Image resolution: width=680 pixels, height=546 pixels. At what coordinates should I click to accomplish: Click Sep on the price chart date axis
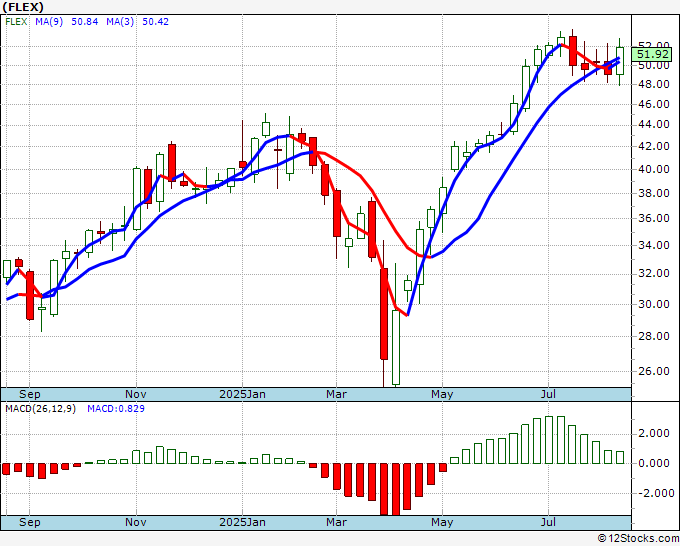29,394
